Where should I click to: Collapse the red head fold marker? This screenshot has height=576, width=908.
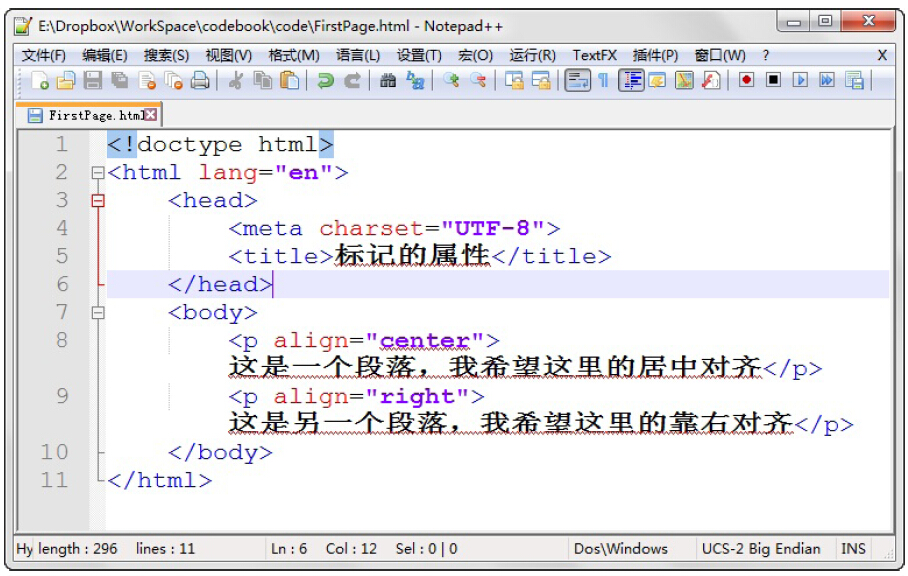98,200
